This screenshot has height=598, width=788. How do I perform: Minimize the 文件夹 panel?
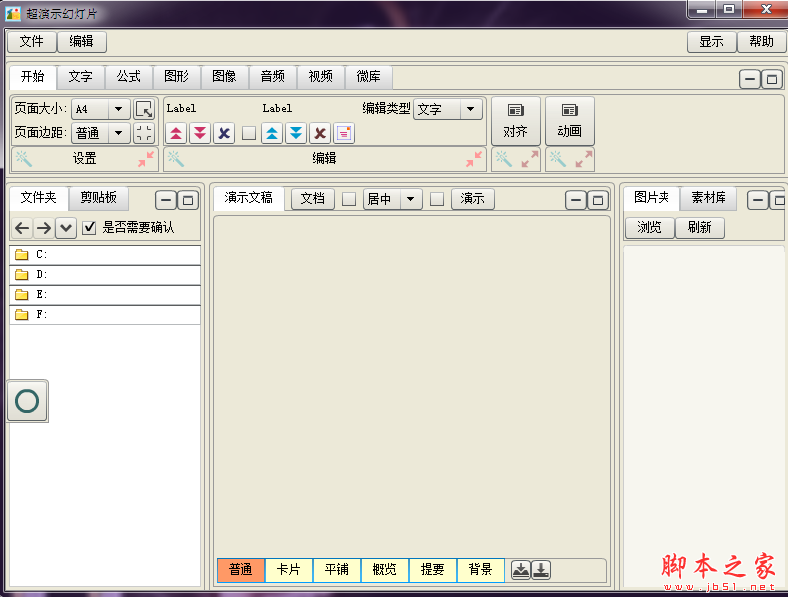pyautogui.click(x=166, y=201)
